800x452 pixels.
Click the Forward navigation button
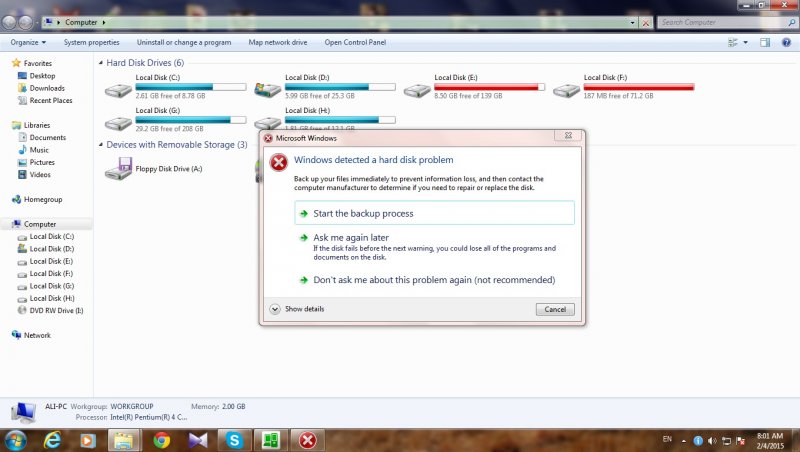26,22
